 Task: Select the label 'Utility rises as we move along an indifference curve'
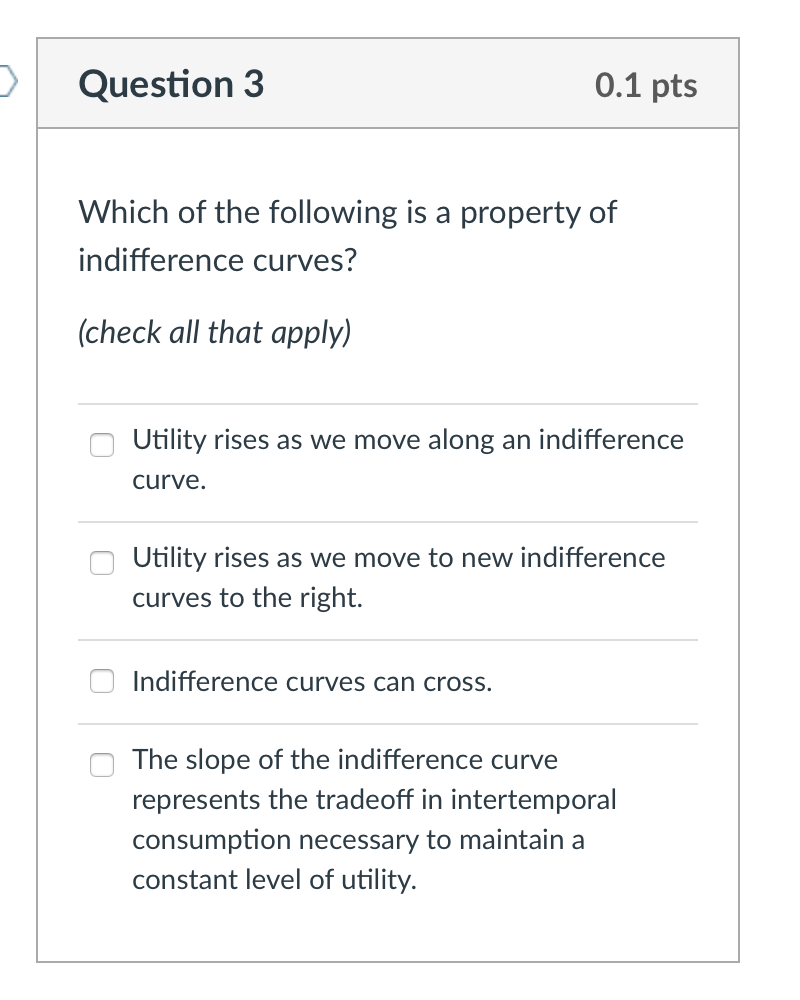(407, 459)
